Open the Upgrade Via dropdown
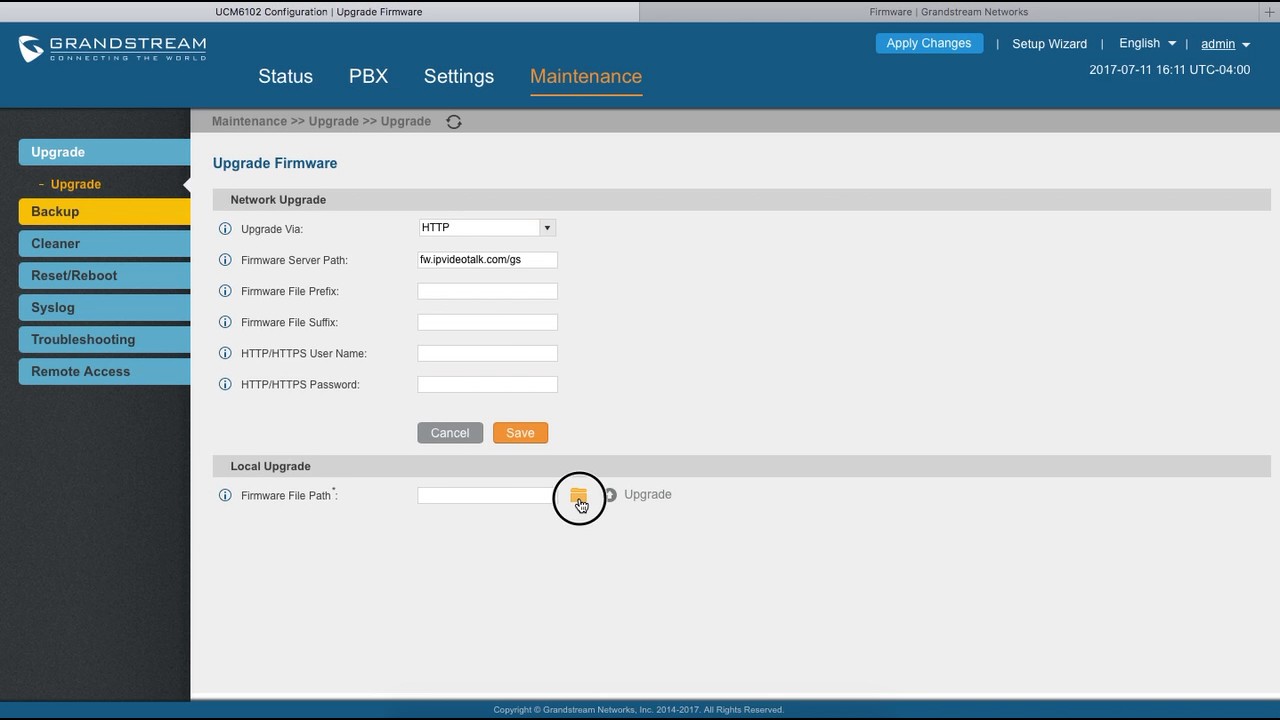 (546, 227)
